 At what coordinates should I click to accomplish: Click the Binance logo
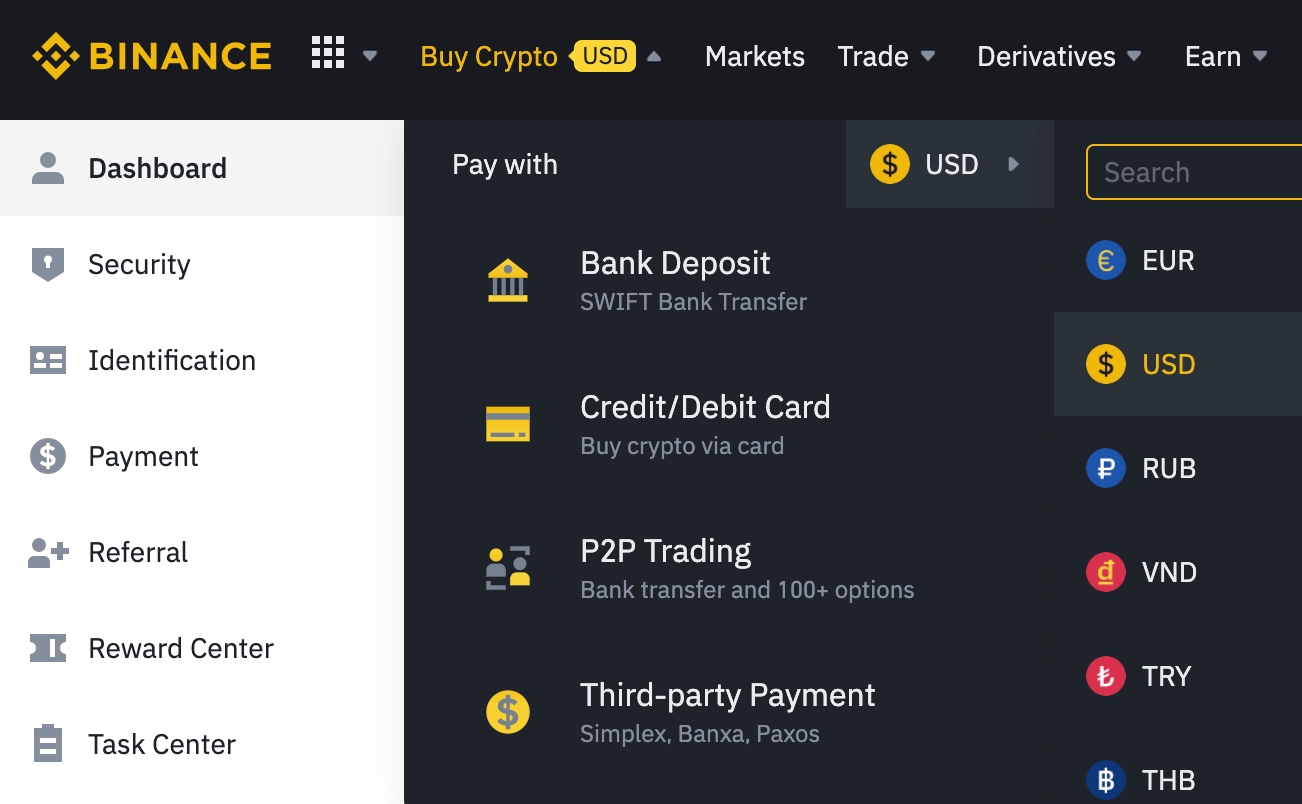pyautogui.click(x=152, y=56)
